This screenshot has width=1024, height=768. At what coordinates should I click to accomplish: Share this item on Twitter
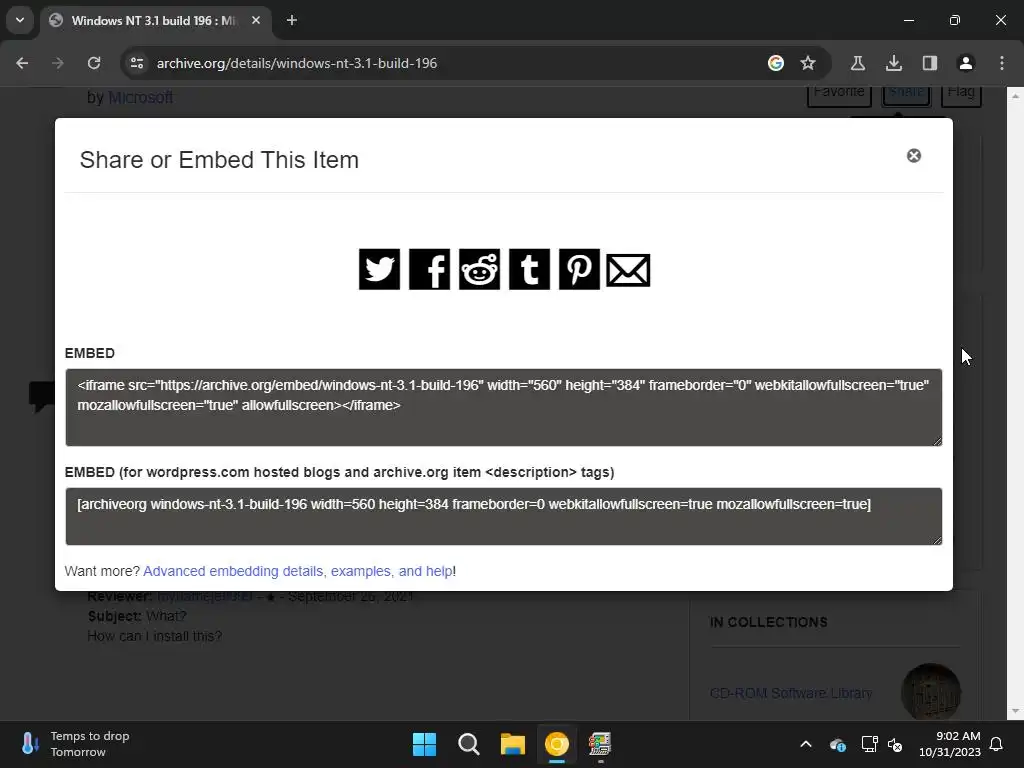pyautogui.click(x=379, y=269)
